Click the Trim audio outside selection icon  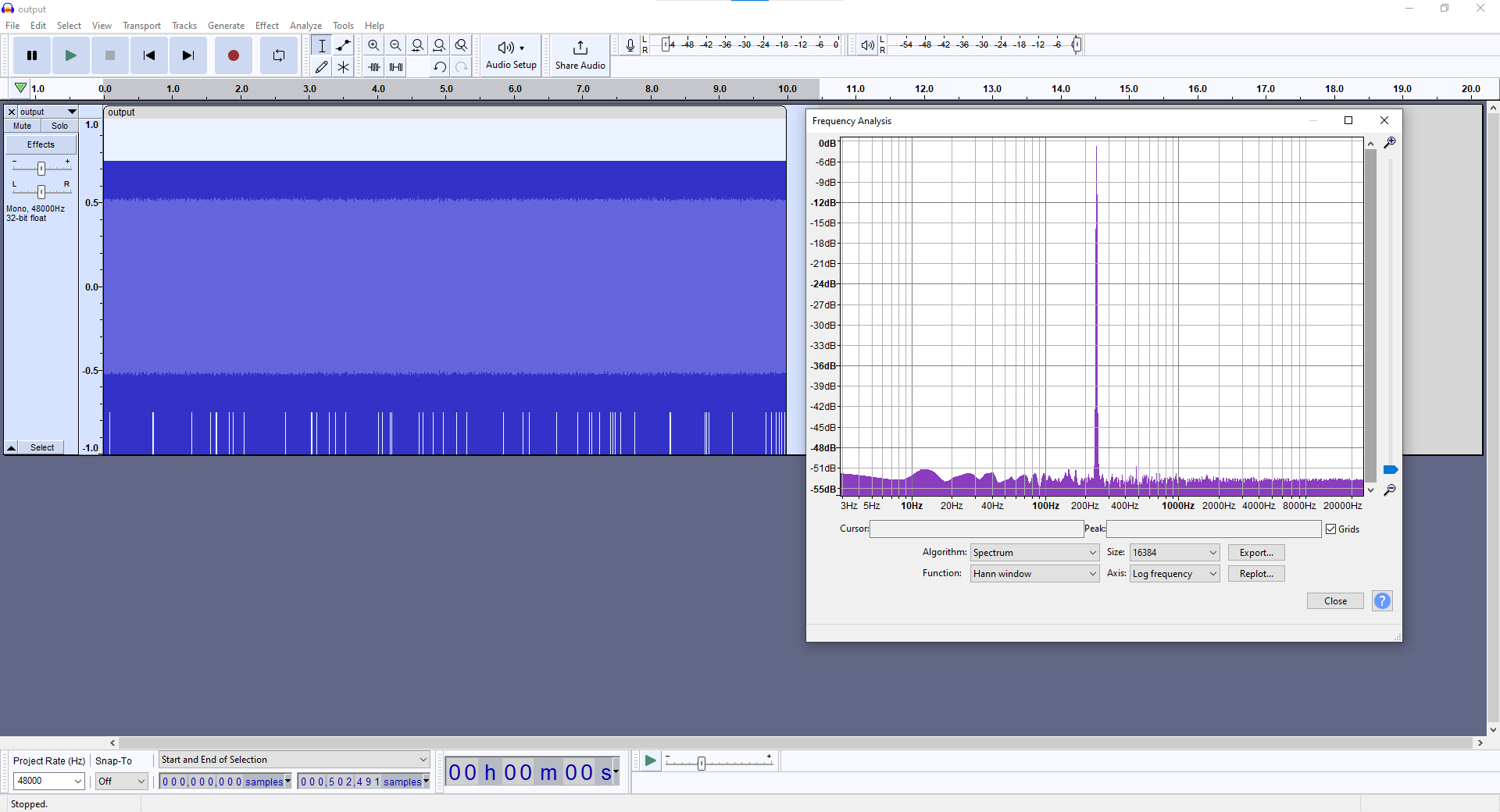373,66
